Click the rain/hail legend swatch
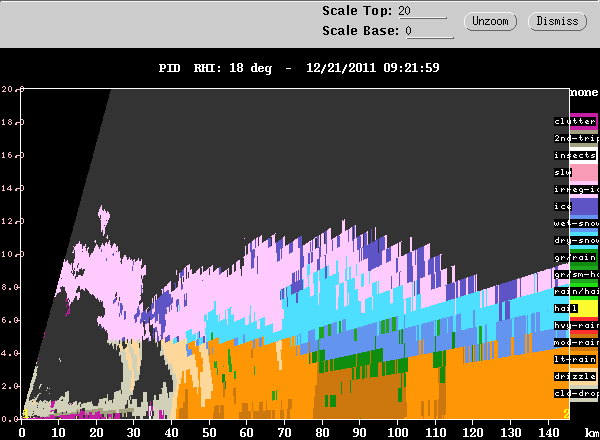This screenshot has height=440, width=600. click(584, 292)
